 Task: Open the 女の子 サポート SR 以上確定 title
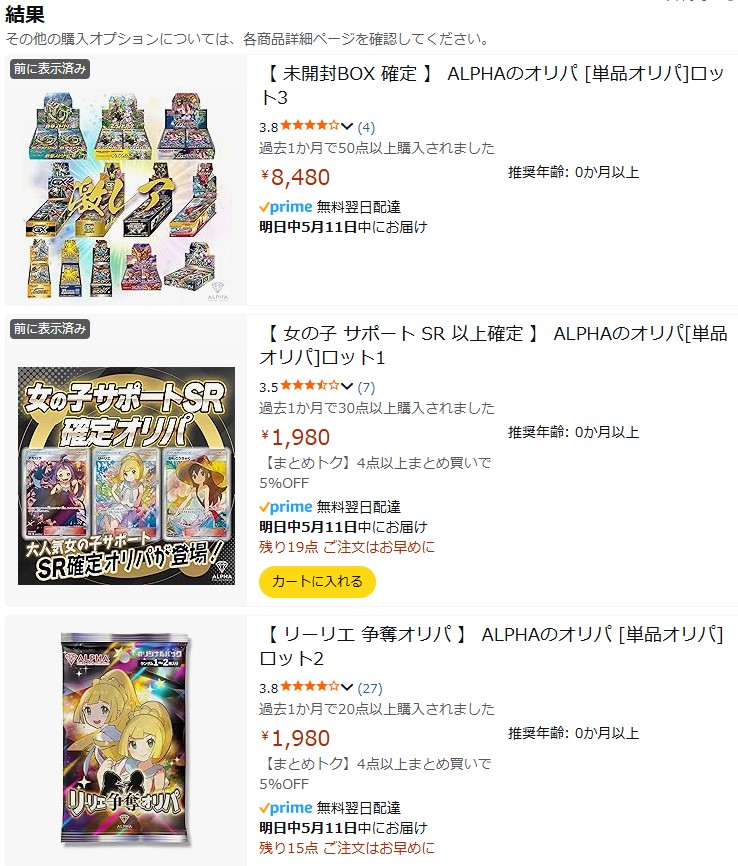coord(493,345)
